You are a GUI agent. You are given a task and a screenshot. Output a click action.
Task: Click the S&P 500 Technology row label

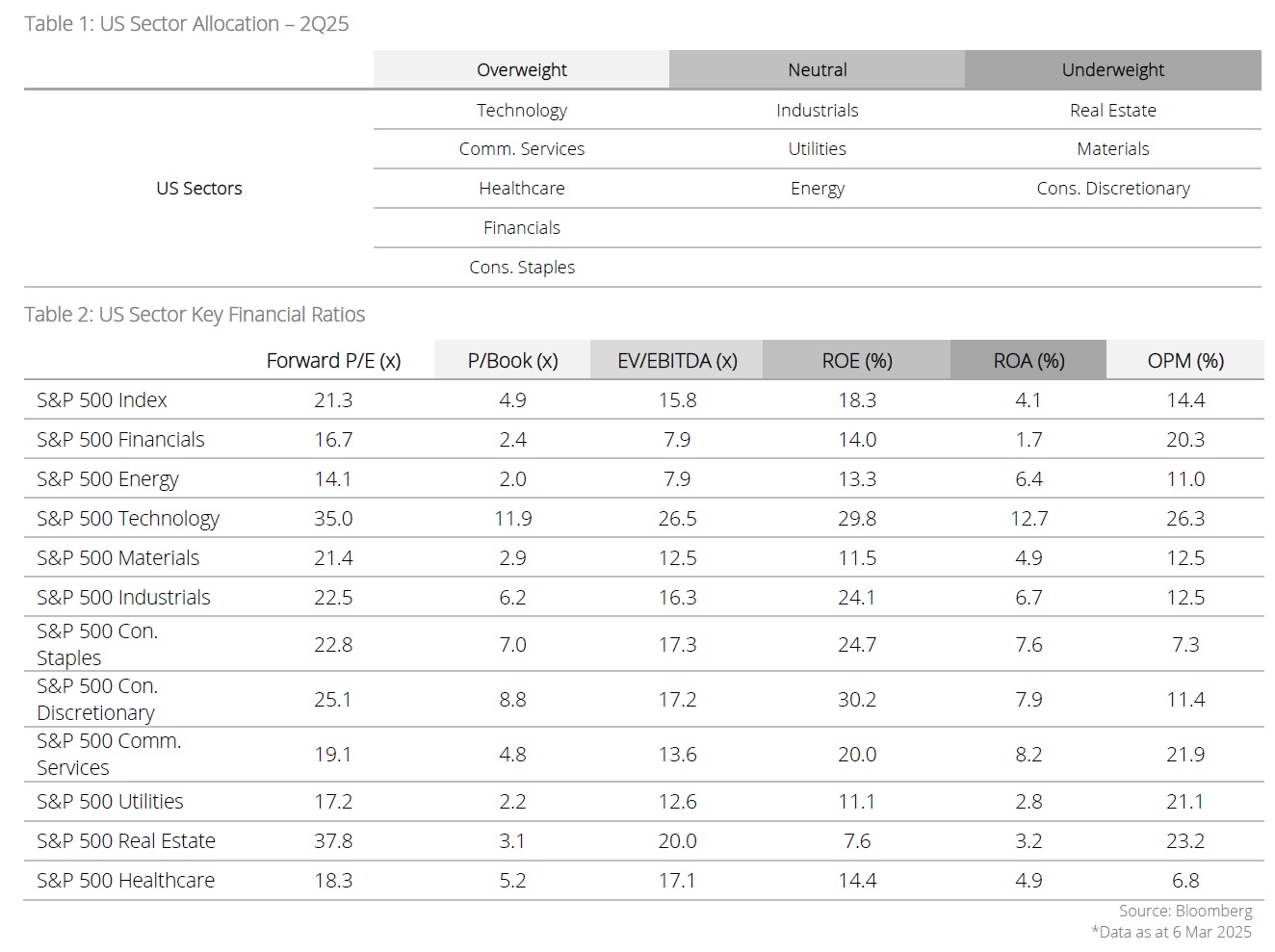click(128, 519)
